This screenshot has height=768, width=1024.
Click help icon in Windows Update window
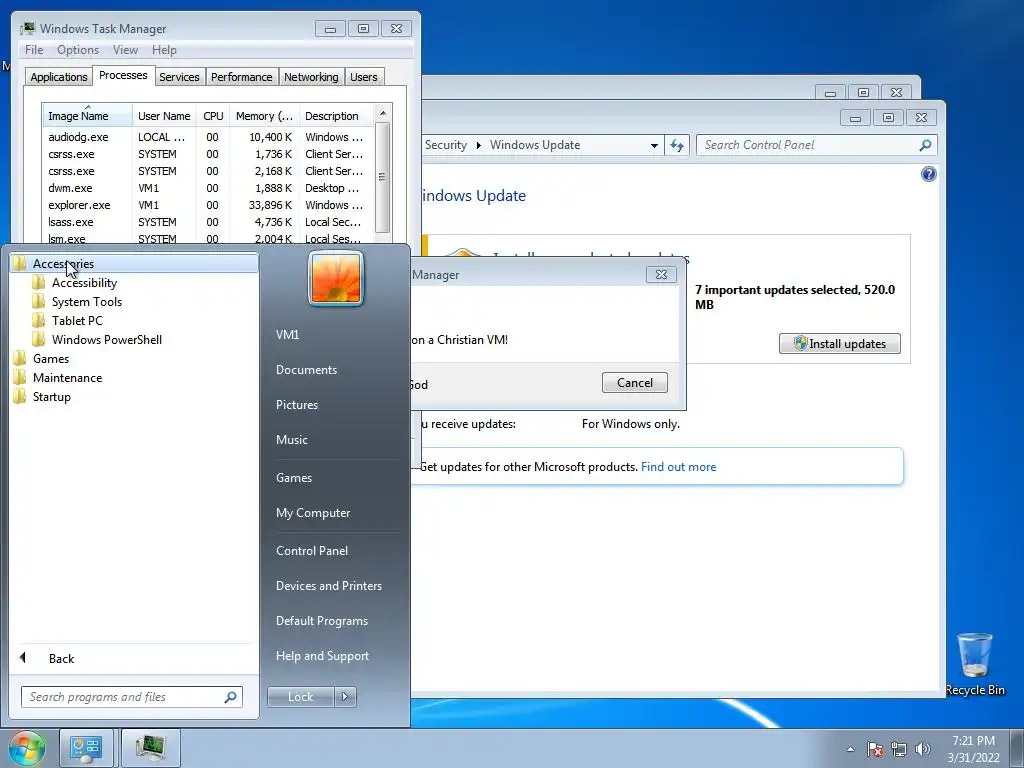click(x=928, y=174)
